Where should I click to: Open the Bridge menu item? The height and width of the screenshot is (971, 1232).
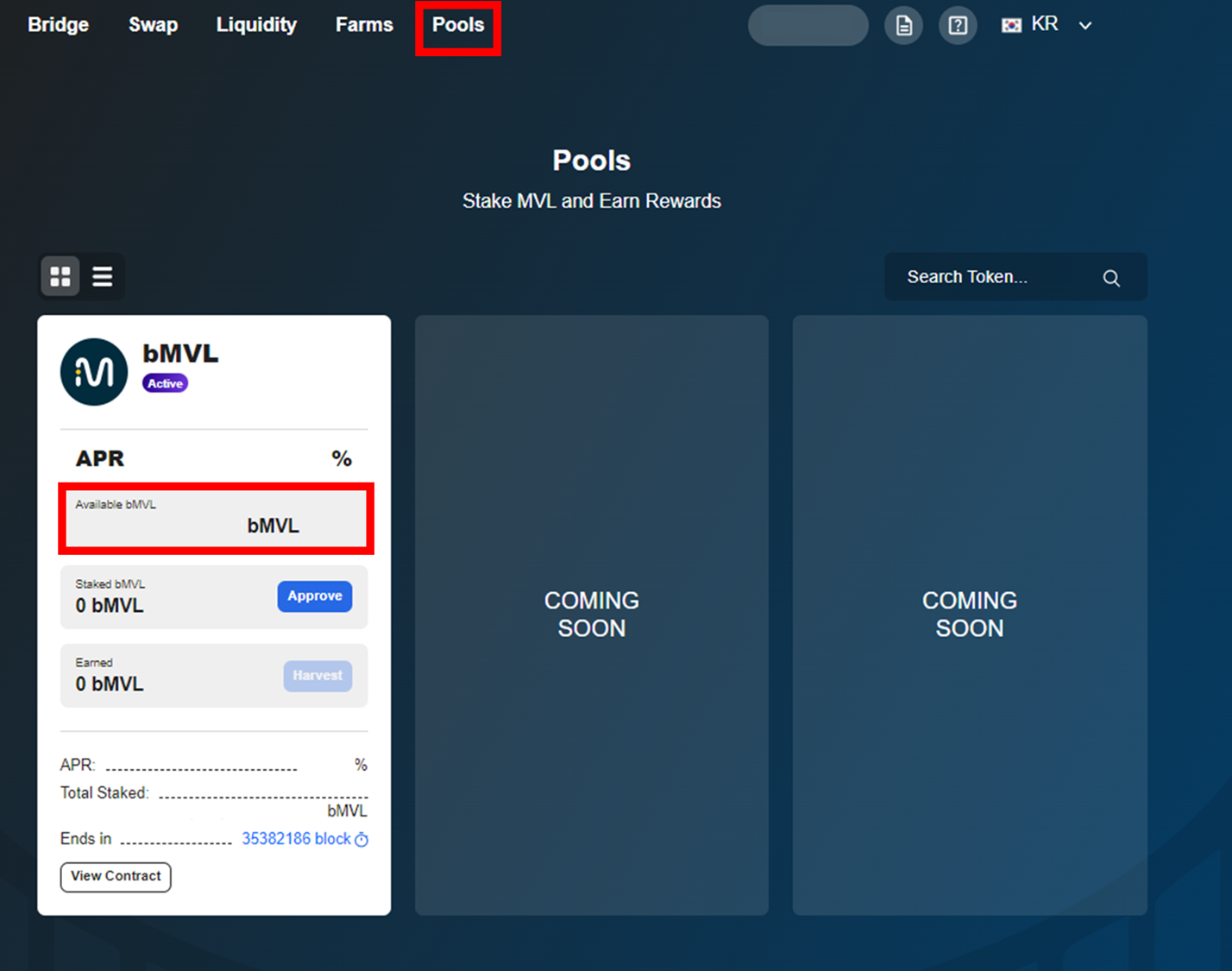[x=58, y=25]
